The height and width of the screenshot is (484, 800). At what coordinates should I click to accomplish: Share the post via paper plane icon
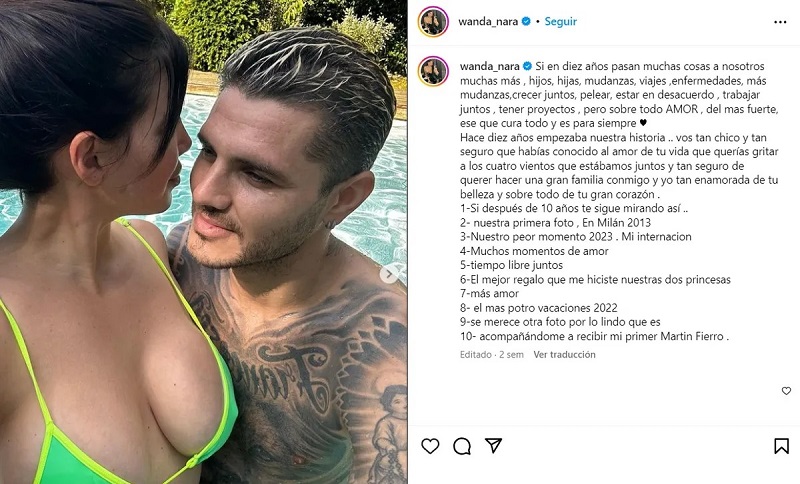coord(493,445)
